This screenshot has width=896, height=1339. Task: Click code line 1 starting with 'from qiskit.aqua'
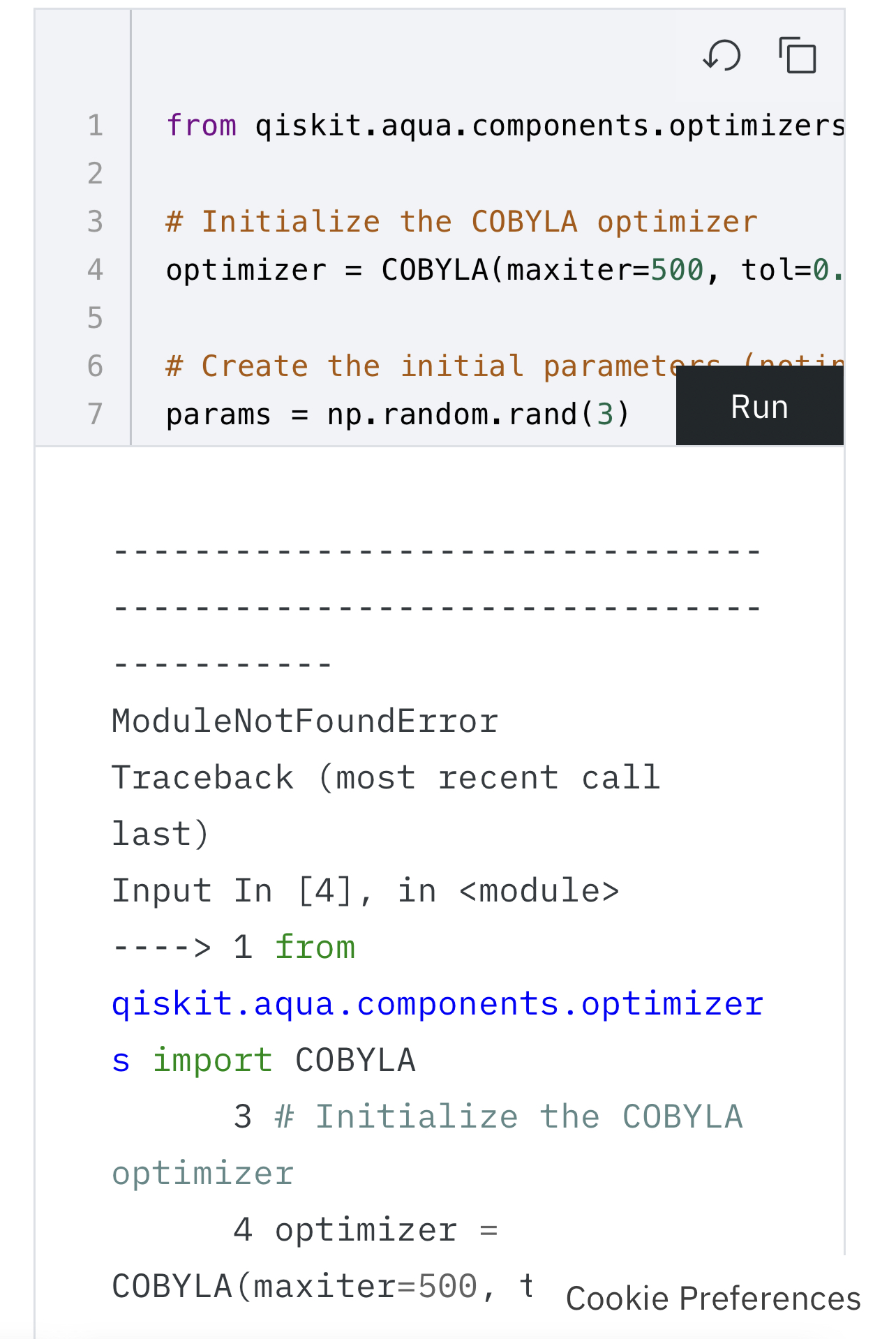pos(505,126)
